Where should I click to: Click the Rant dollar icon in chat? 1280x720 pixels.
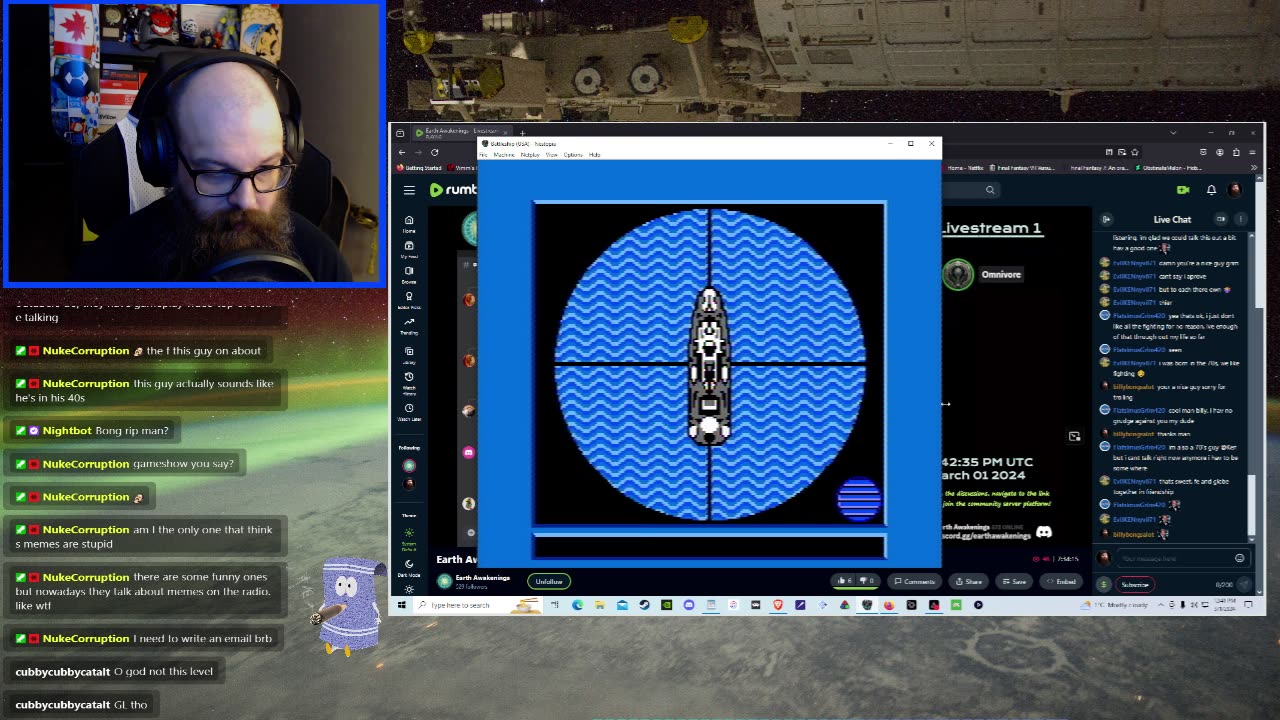pos(1104,585)
